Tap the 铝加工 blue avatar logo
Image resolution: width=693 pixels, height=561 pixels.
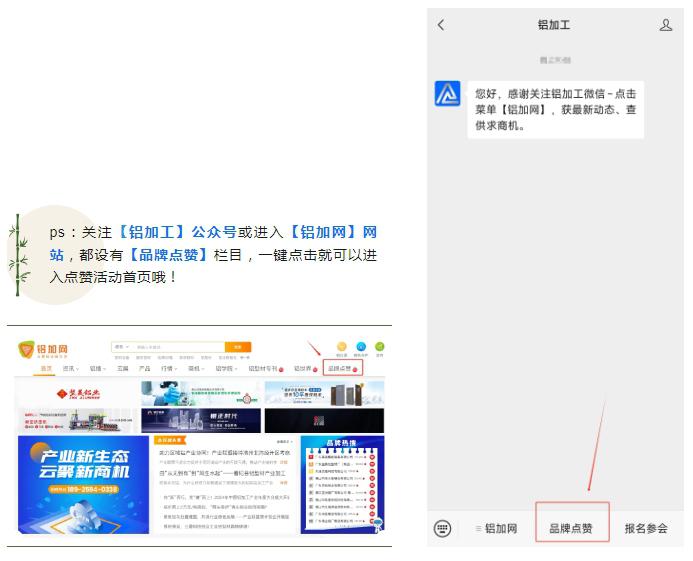click(x=447, y=93)
